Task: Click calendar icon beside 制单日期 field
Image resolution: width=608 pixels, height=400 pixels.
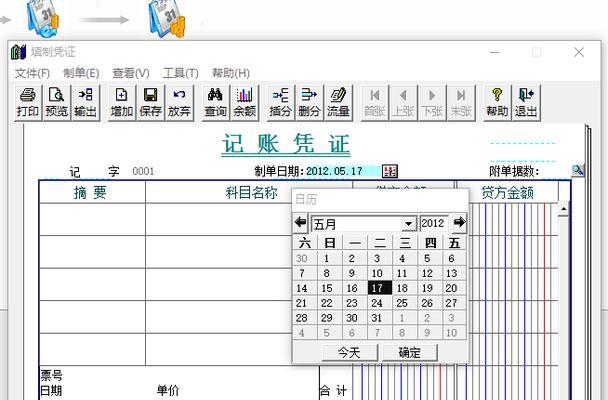Action: (390, 171)
